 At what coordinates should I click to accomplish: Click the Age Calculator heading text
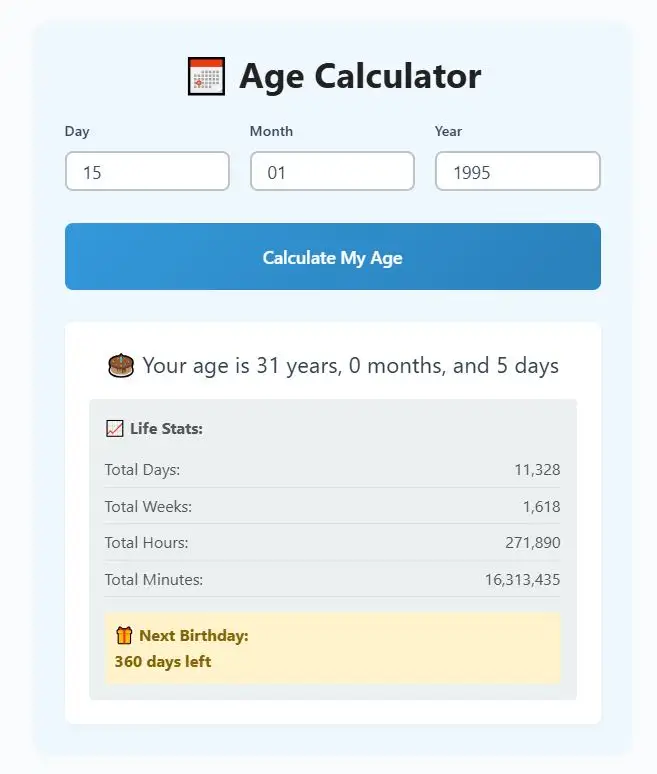point(360,76)
